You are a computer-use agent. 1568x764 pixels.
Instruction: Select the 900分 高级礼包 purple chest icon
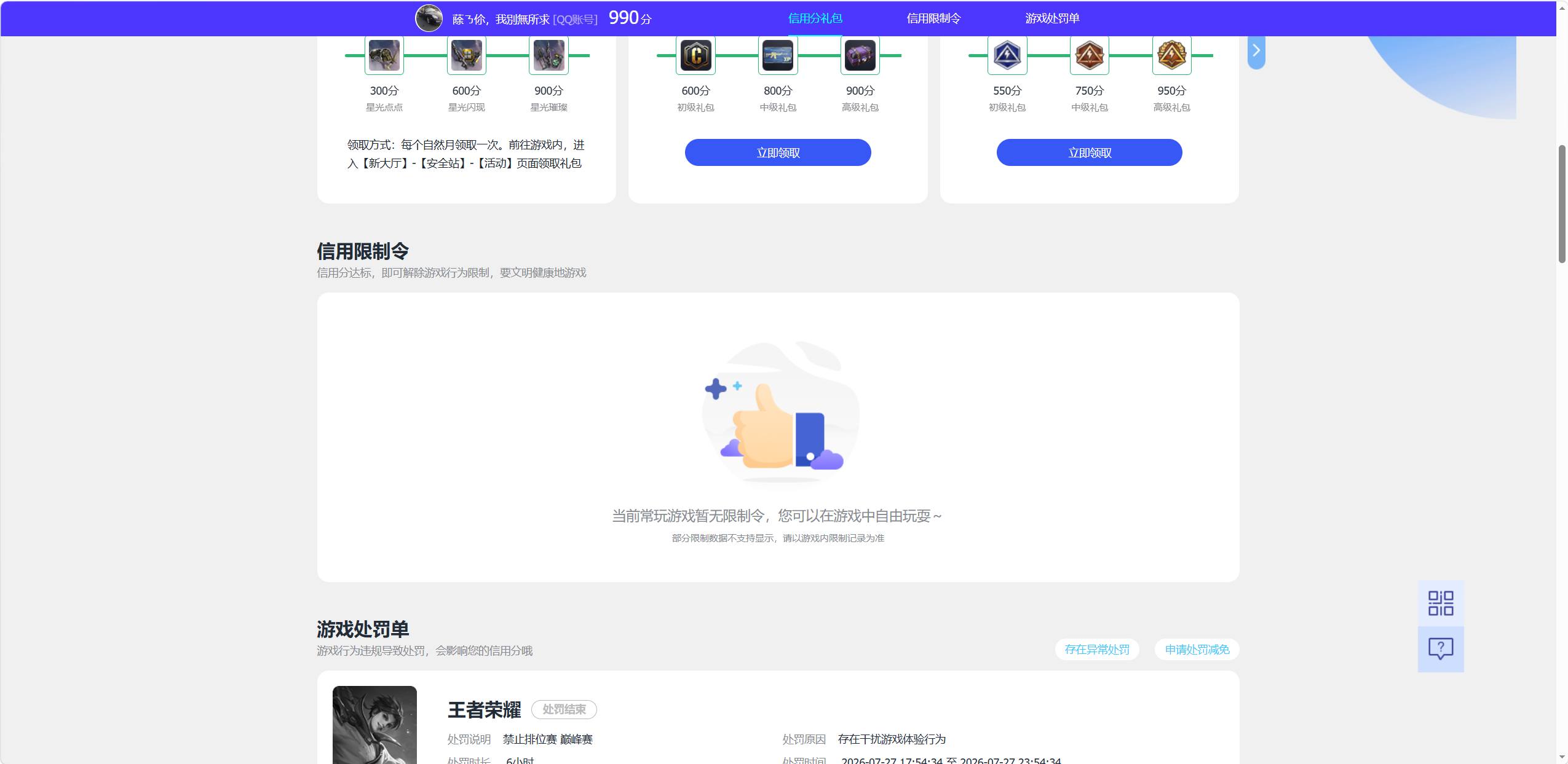(x=860, y=55)
